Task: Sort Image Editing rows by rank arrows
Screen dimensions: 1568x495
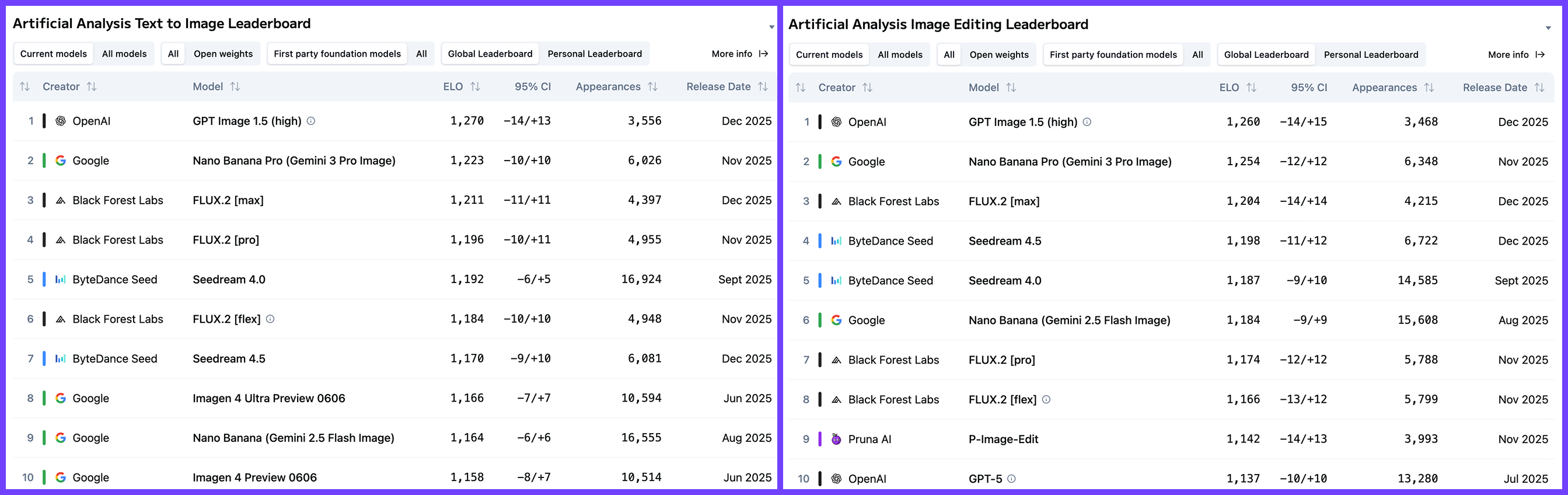Action: 801,88
